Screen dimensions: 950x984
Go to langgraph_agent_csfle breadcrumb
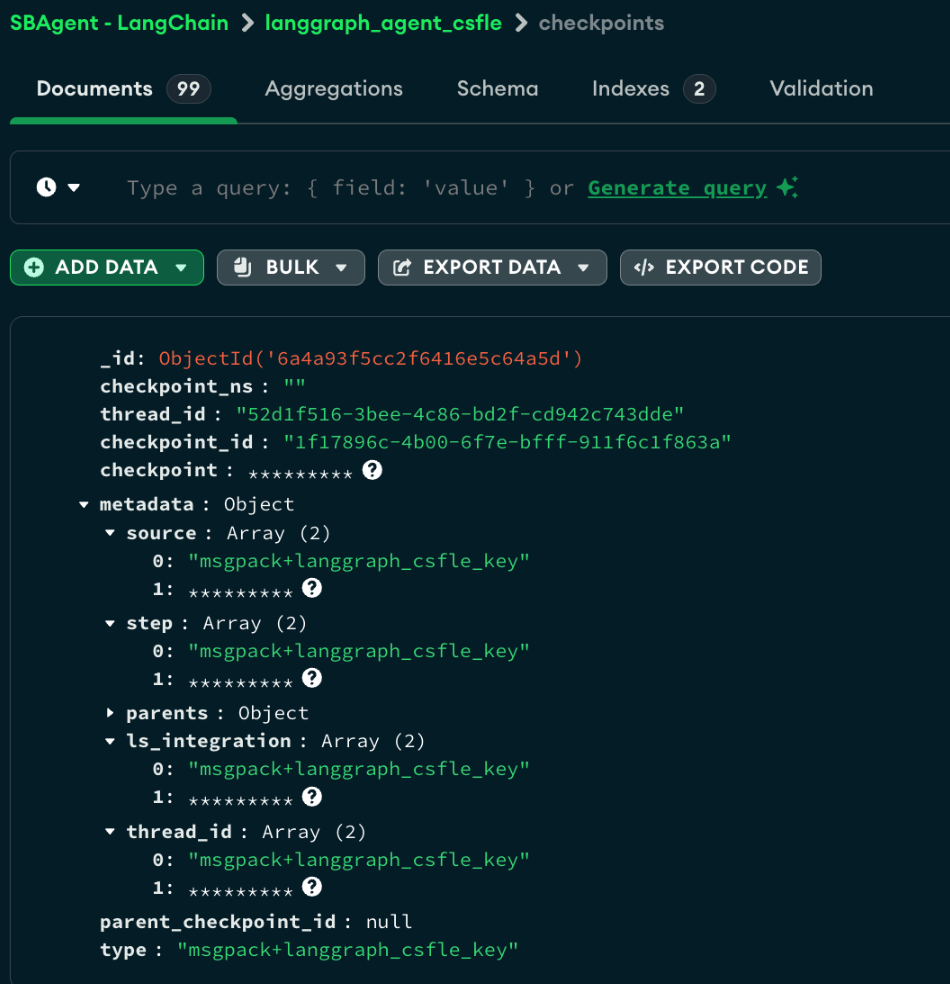tap(383, 23)
